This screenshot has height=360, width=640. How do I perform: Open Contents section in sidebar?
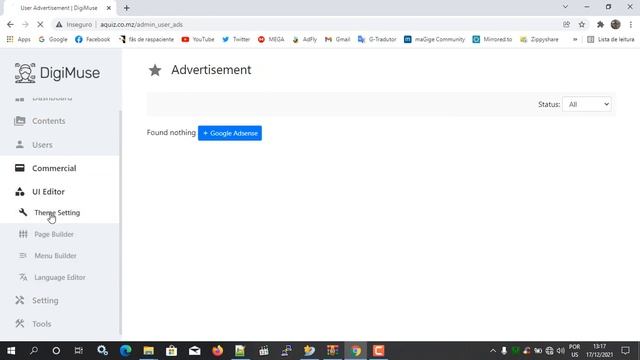pyautogui.click(x=49, y=121)
